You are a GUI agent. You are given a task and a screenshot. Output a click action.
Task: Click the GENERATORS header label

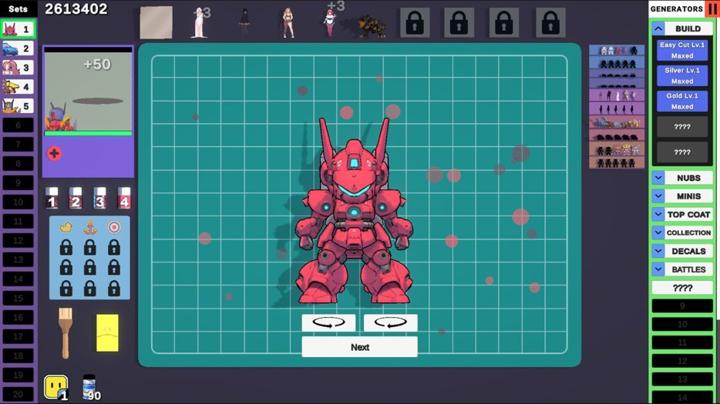tap(676, 9)
